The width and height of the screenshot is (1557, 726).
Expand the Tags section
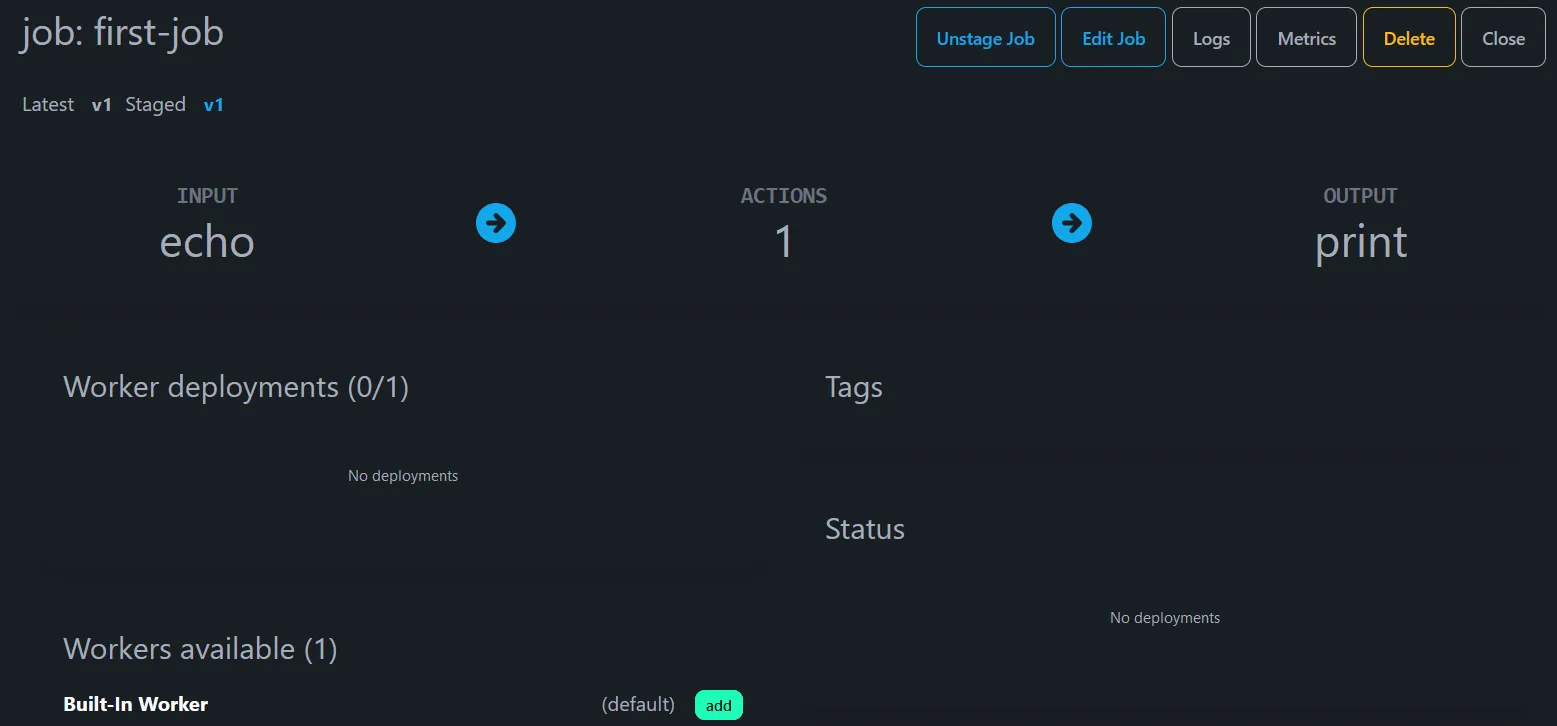853,387
